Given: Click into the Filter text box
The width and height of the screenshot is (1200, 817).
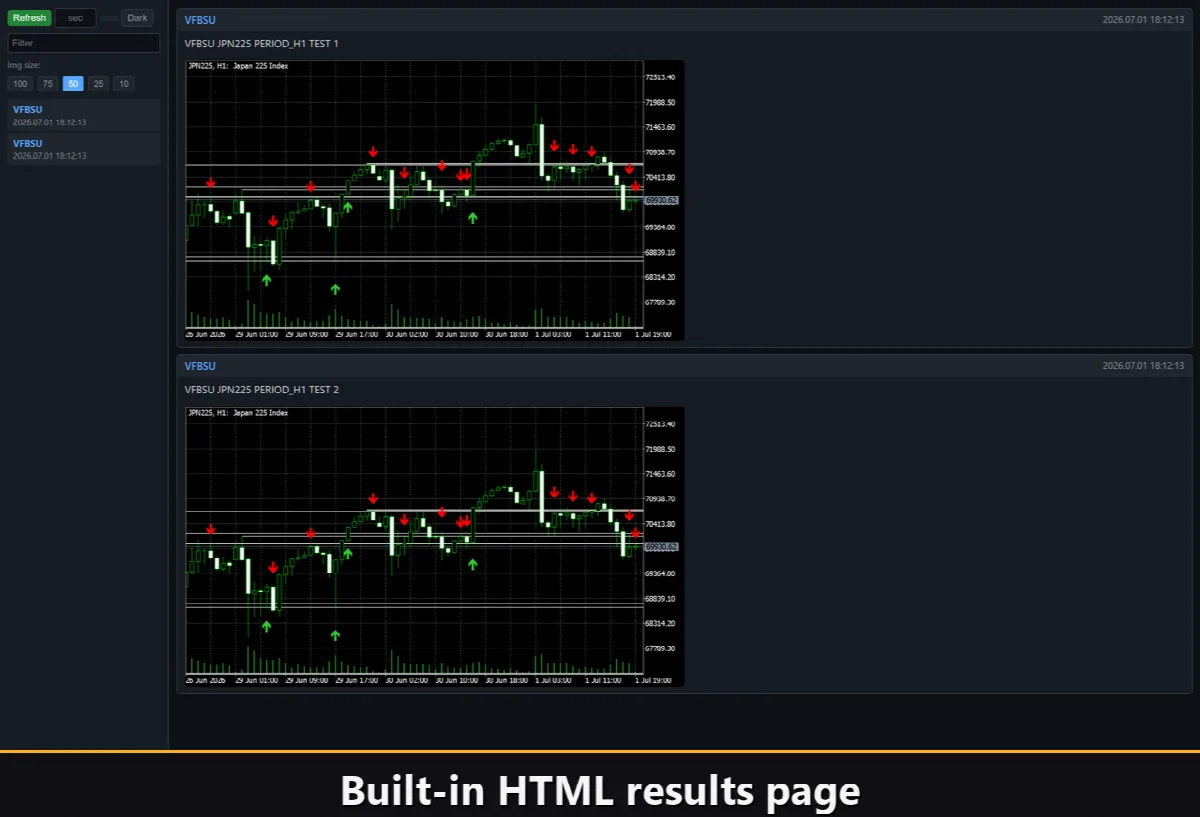Looking at the screenshot, I should (84, 43).
